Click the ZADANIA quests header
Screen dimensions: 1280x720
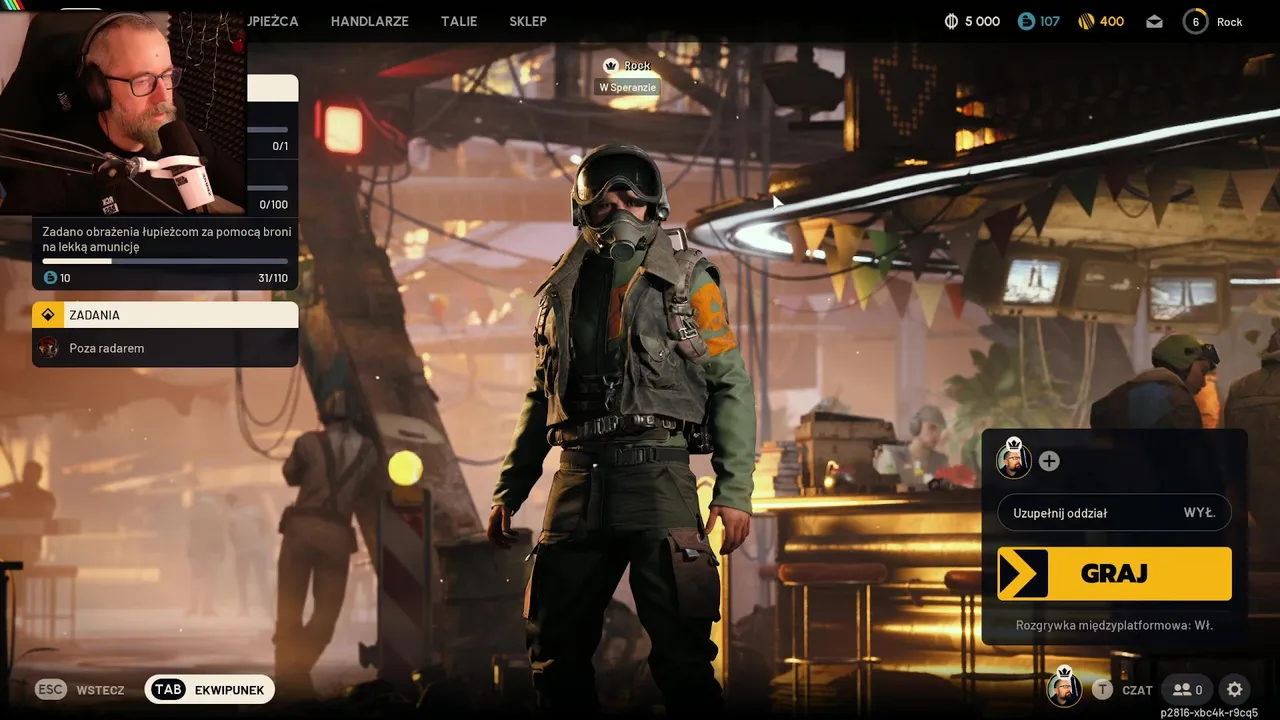pos(165,315)
